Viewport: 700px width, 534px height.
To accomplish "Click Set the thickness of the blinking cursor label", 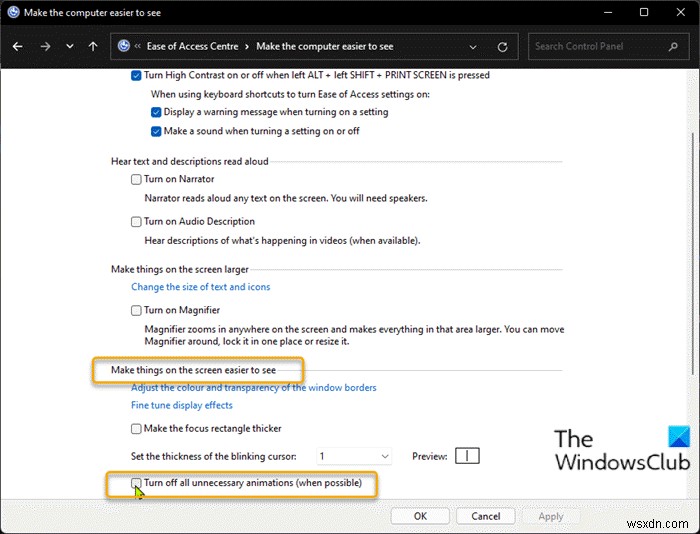I will (213, 456).
